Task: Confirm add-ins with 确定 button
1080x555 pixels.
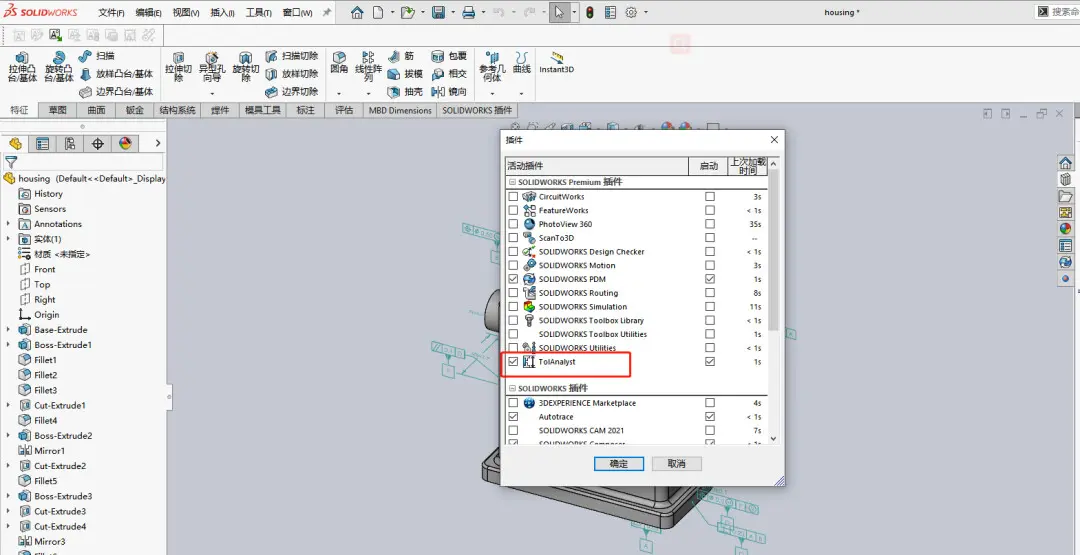Action: pyautogui.click(x=619, y=463)
